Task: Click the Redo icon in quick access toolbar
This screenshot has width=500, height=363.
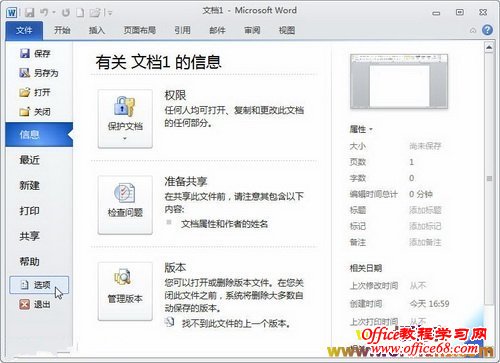Action: pyautogui.click(x=66, y=13)
